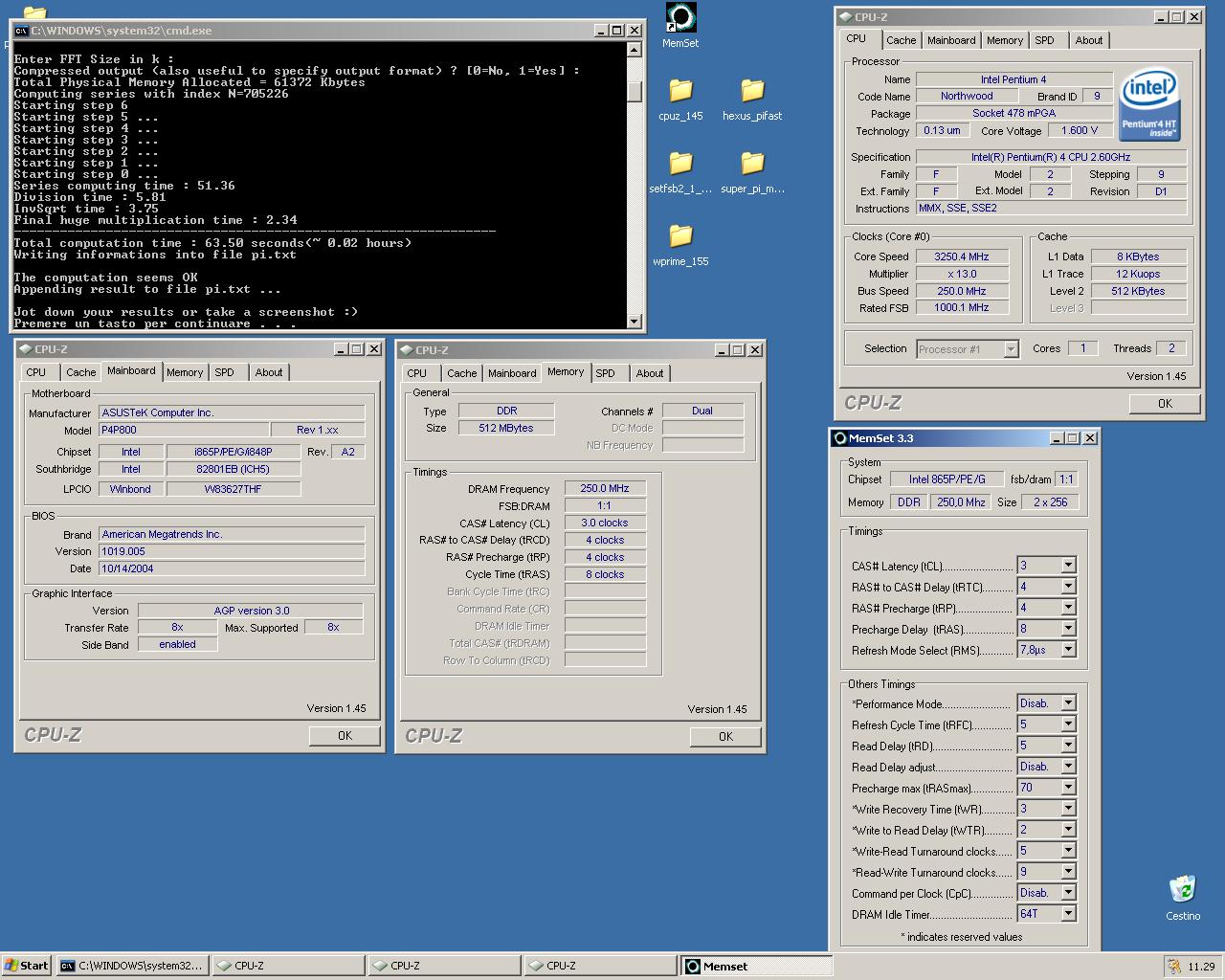
Task: Open the MemSet desktop shortcut
Action: click(680, 26)
